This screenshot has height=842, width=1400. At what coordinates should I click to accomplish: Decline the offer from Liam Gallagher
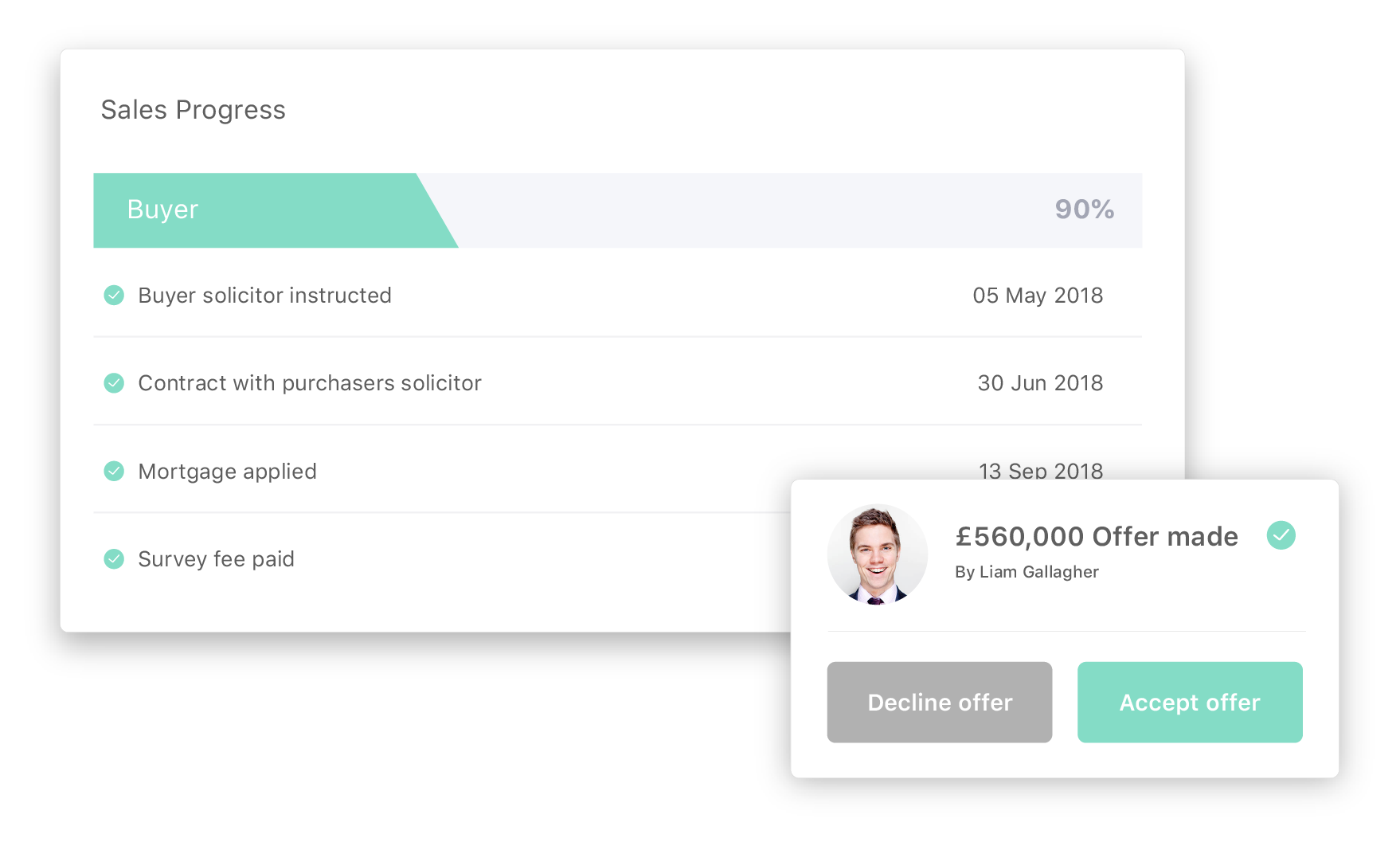(940, 702)
